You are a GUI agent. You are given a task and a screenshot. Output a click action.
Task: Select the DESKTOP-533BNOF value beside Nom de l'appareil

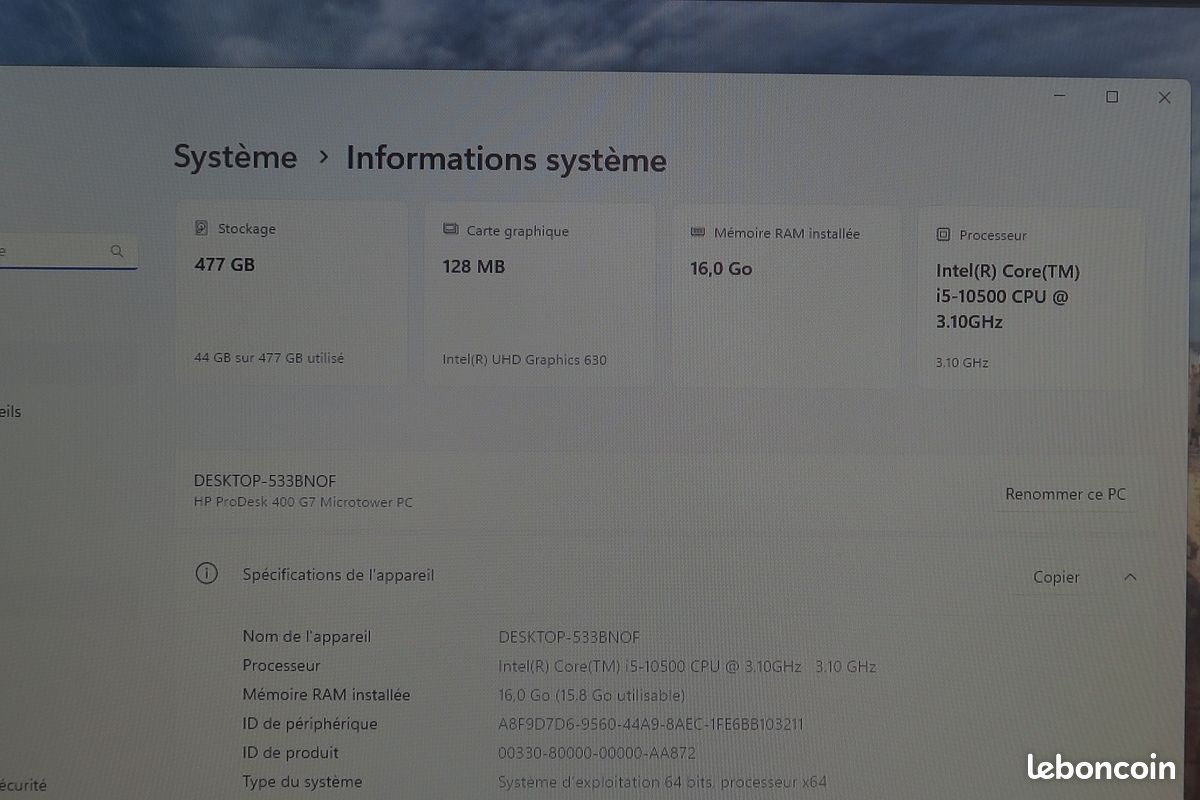[569, 637]
